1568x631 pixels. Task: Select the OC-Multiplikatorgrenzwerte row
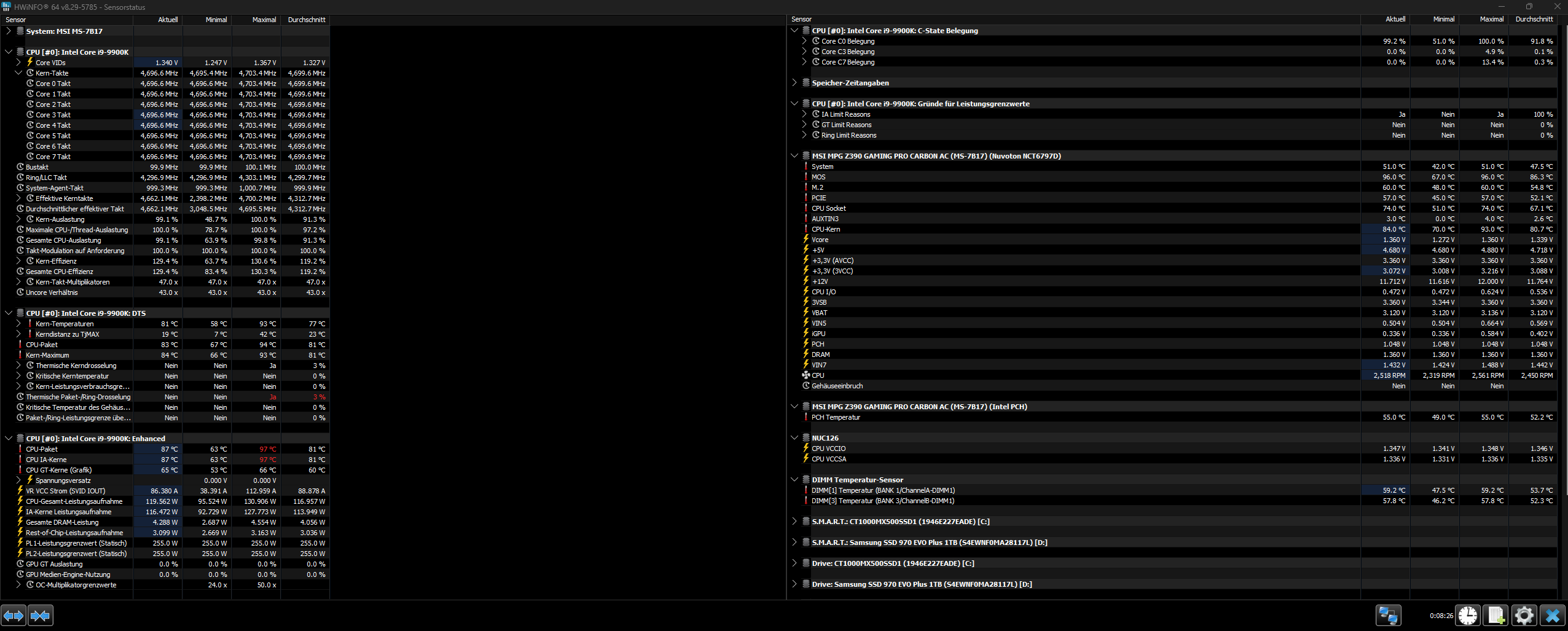[x=165, y=584]
